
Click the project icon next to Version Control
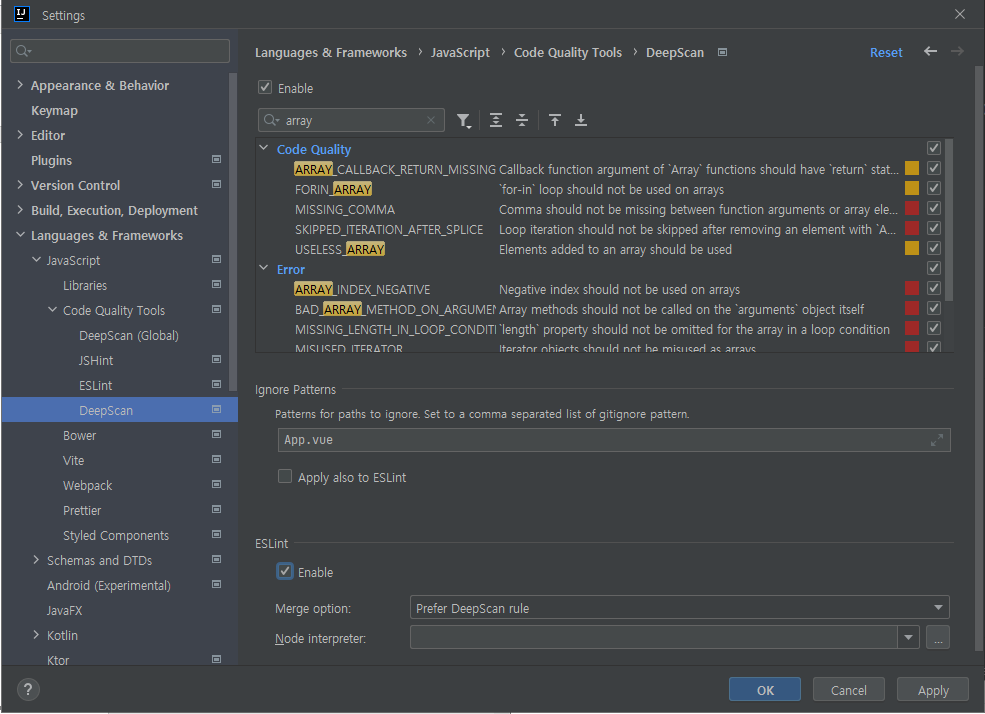point(217,185)
